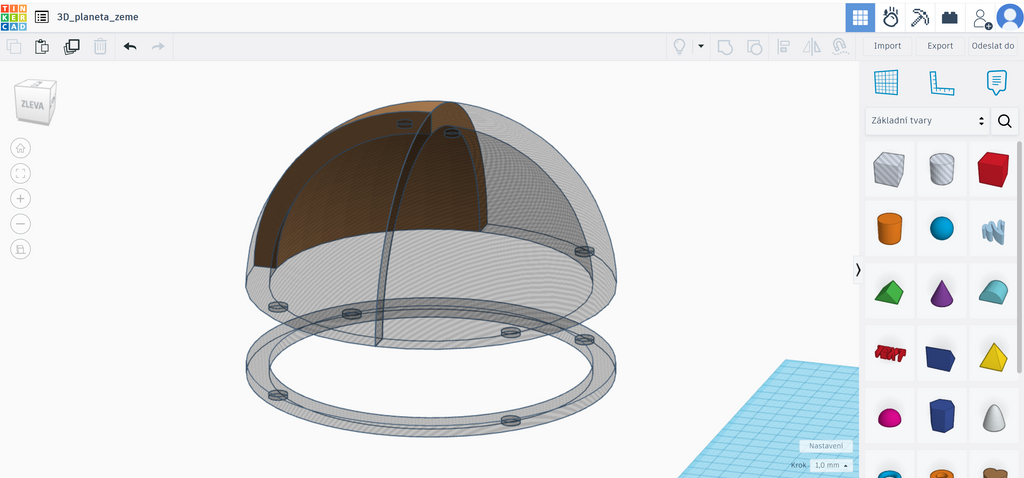This screenshot has width=1024, height=478.
Task: Toggle the orthographic perspective view button
Action: tap(20, 249)
